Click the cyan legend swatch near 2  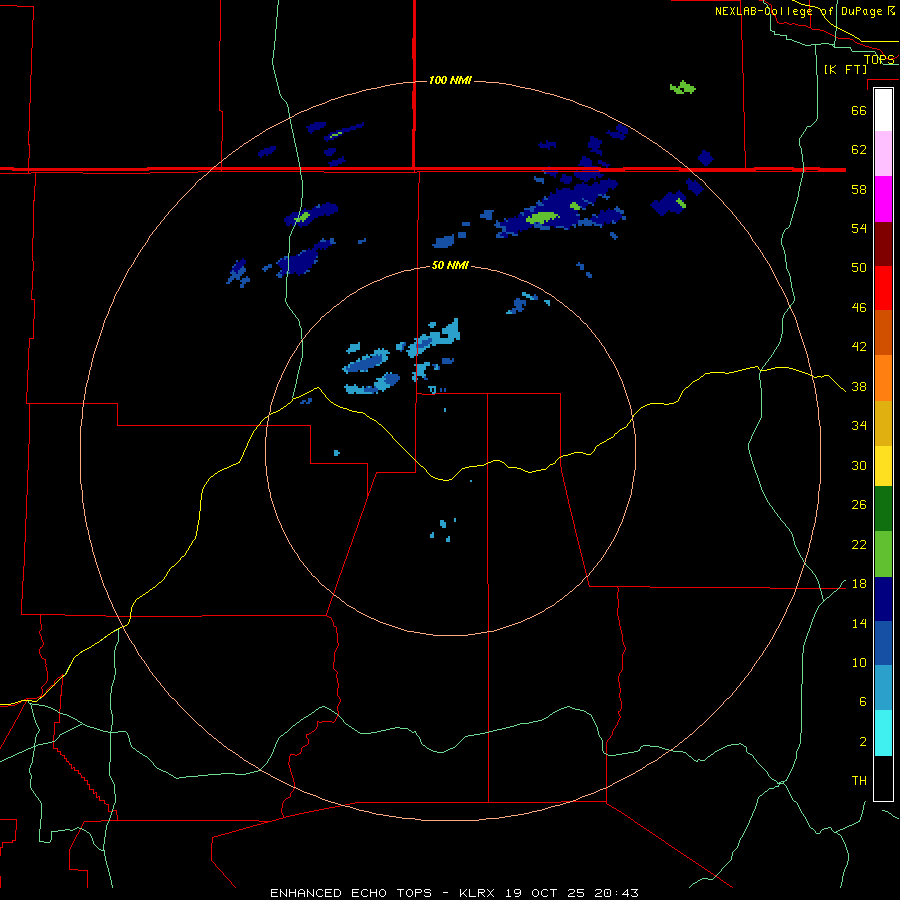[x=883, y=733]
